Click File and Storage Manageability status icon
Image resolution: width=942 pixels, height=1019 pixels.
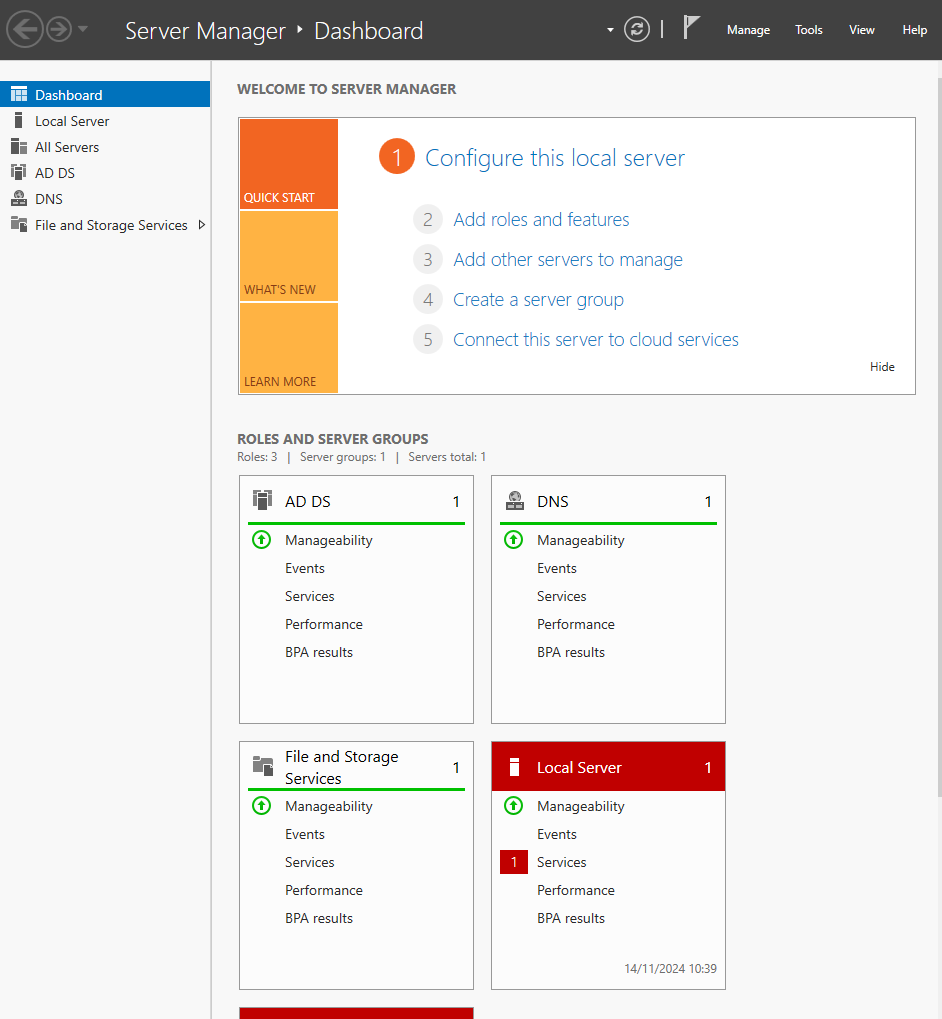(x=261, y=806)
